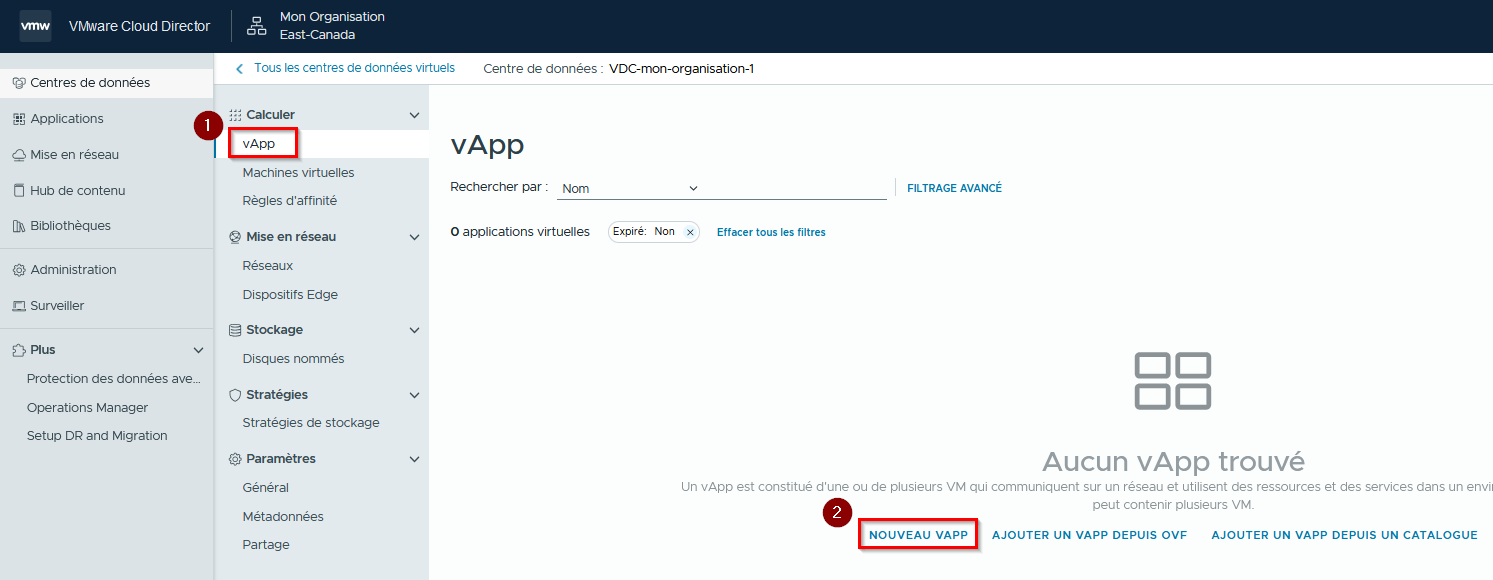Viewport: 1493px width, 580px height.
Task: Click the Administration gear icon
Action: [19, 270]
